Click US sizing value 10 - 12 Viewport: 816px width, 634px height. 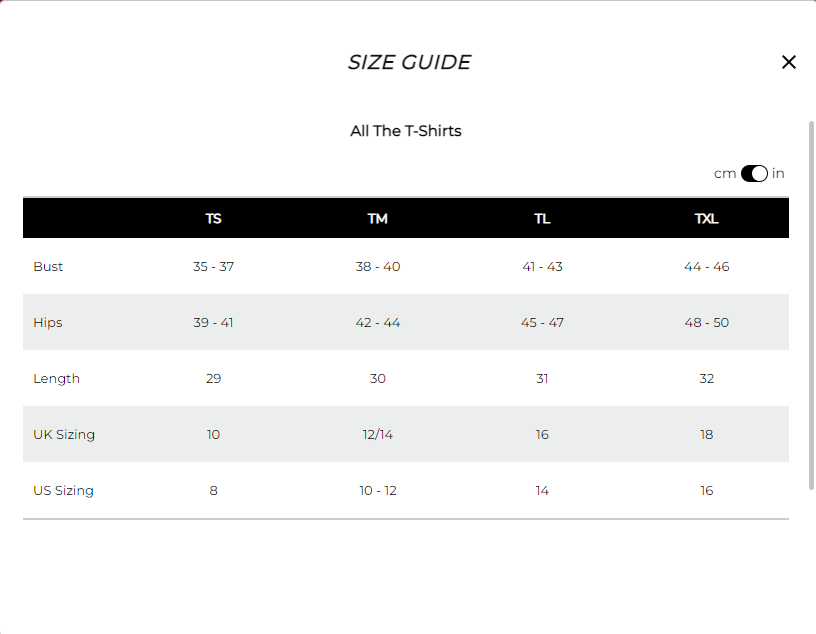point(378,490)
